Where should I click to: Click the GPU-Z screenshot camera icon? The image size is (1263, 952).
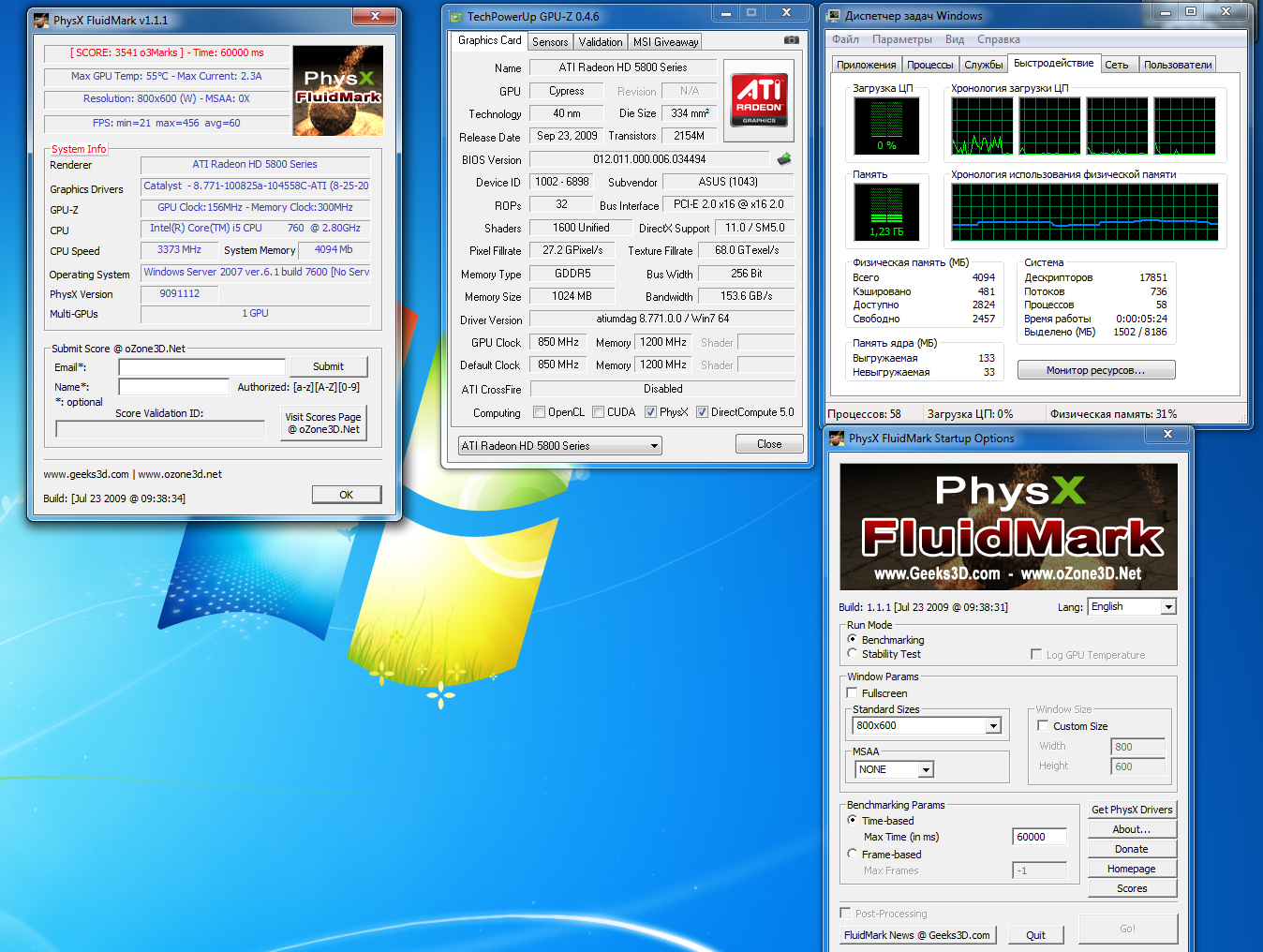click(x=792, y=40)
